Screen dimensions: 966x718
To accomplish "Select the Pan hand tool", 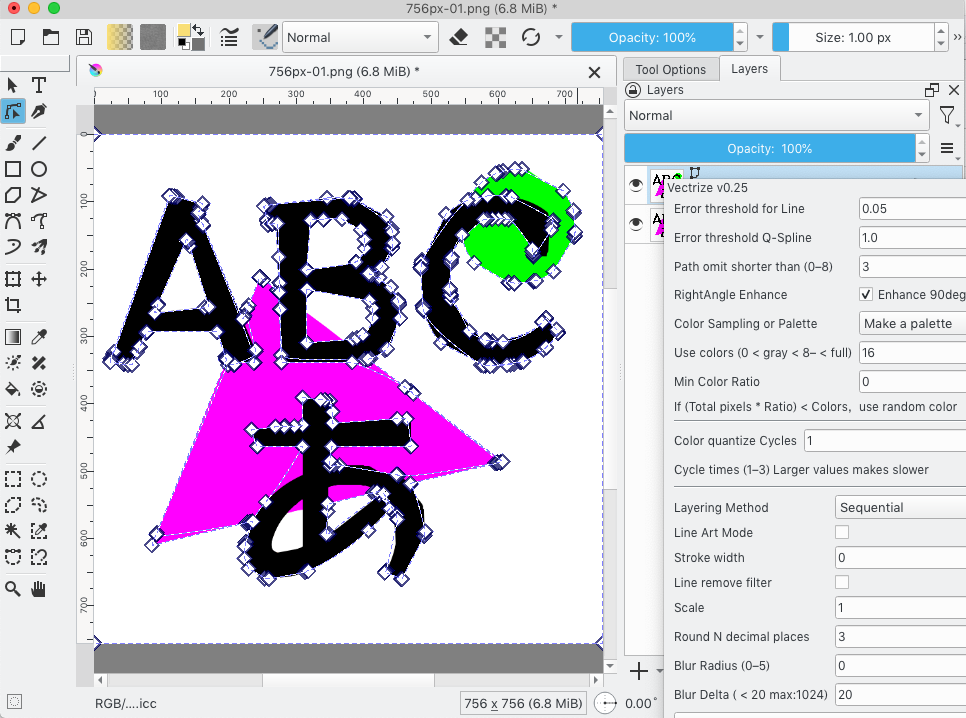I will click(x=39, y=589).
